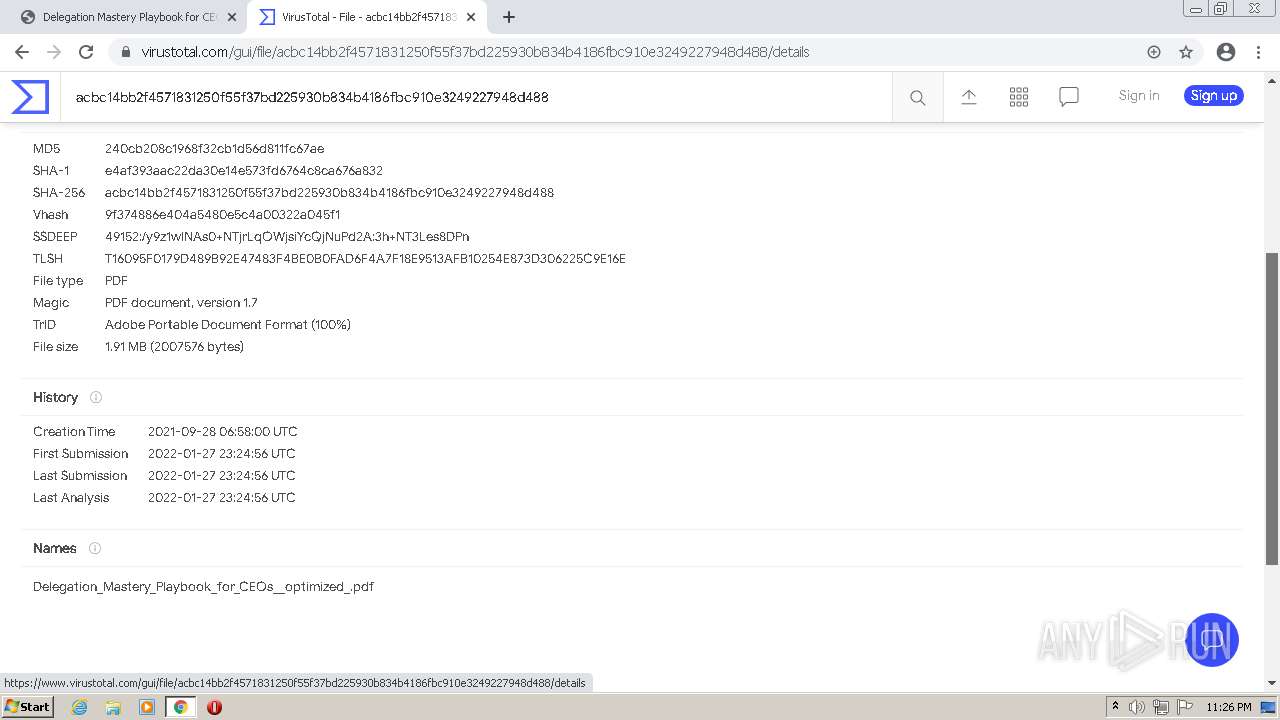This screenshot has height=720, width=1280.
Task: Click the add-to-page plus circle icon in address bar
Action: [1154, 52]
